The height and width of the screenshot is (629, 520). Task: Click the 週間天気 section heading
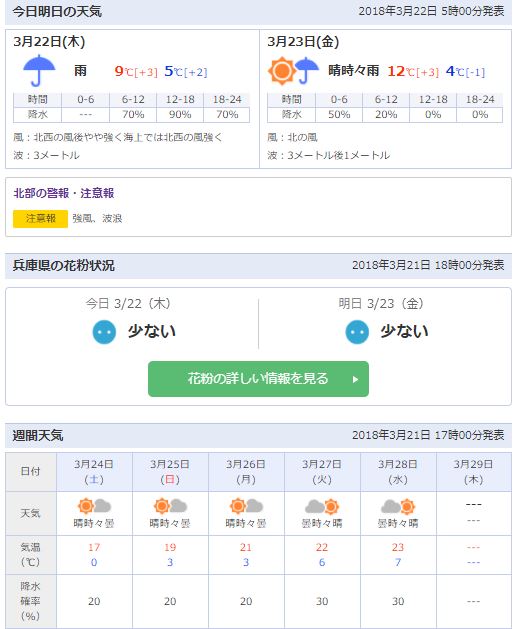pyautogui.click(x=38, y=435)
